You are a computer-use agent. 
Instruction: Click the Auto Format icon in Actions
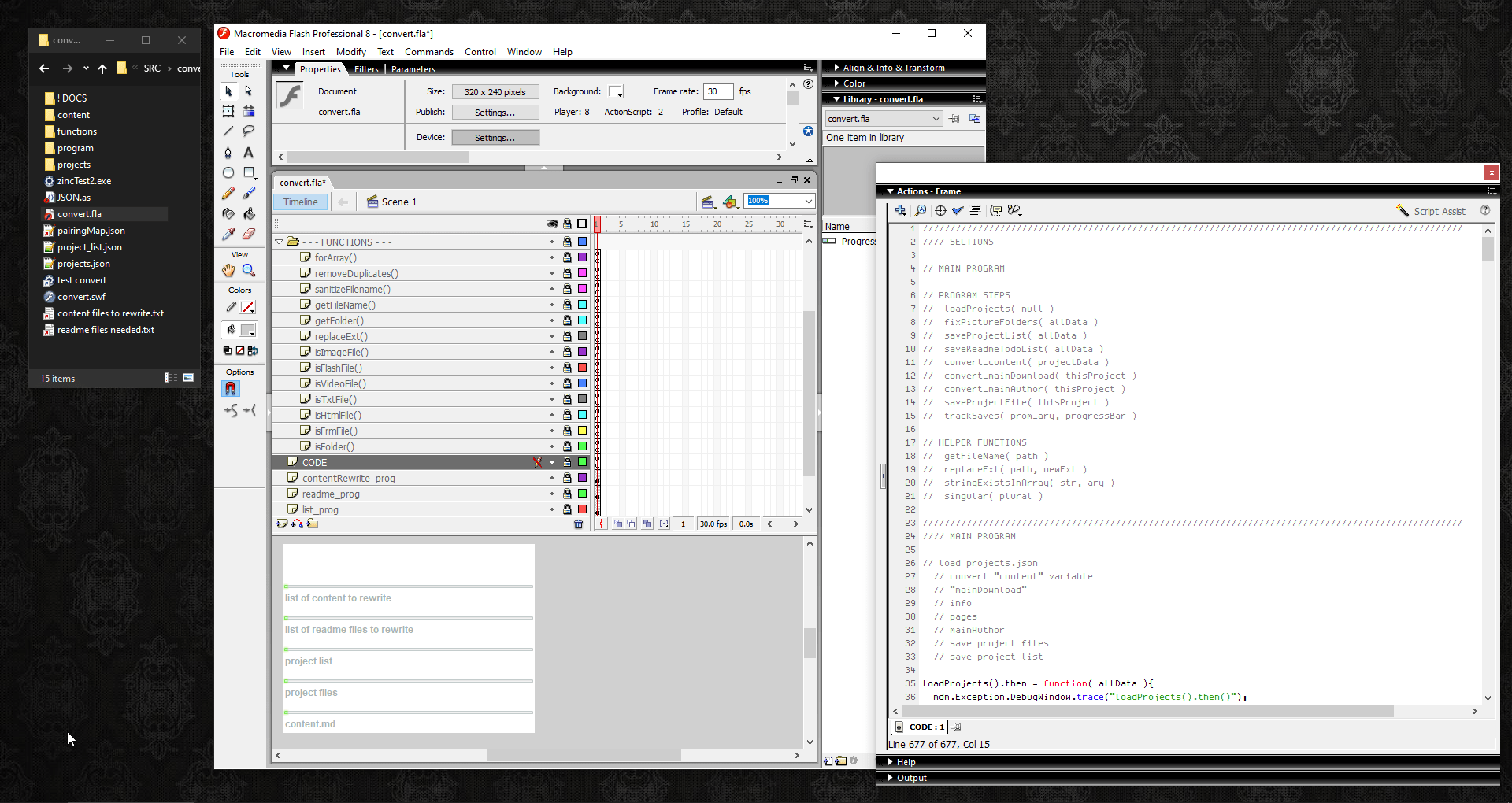tap(975, 210)
